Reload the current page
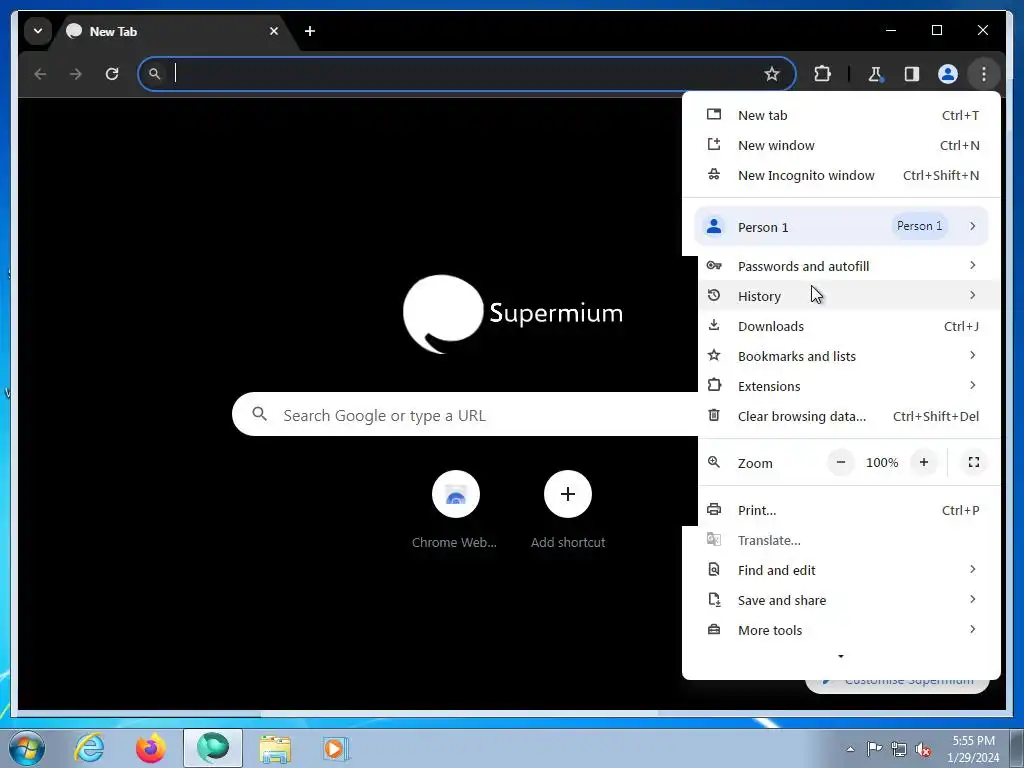 112,74
